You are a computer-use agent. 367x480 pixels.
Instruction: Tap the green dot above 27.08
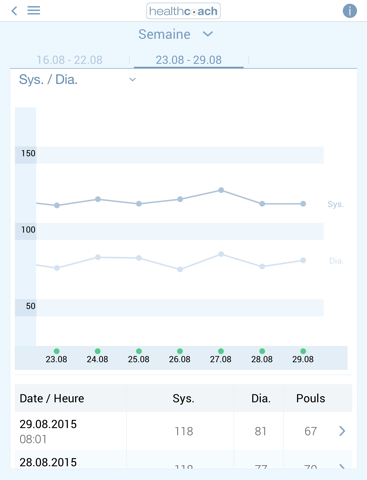coord(221,351)
